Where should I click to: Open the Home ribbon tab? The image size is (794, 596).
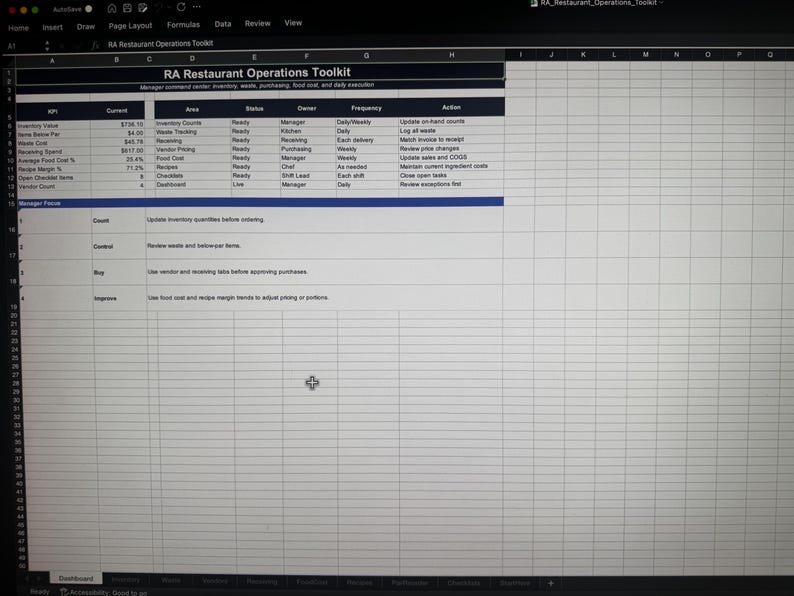tap(19, 28)
